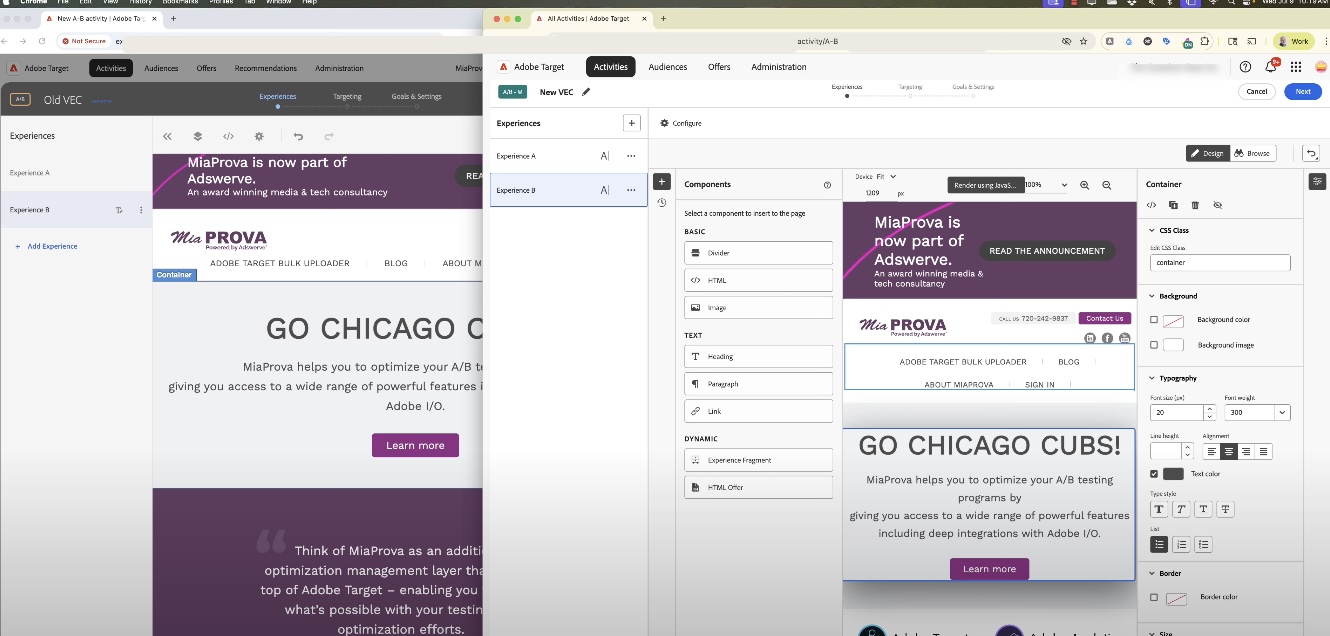Click the Container hide eye-slash icon
The height and width of the screenshot is (636, 1330).
[1217, 205]
